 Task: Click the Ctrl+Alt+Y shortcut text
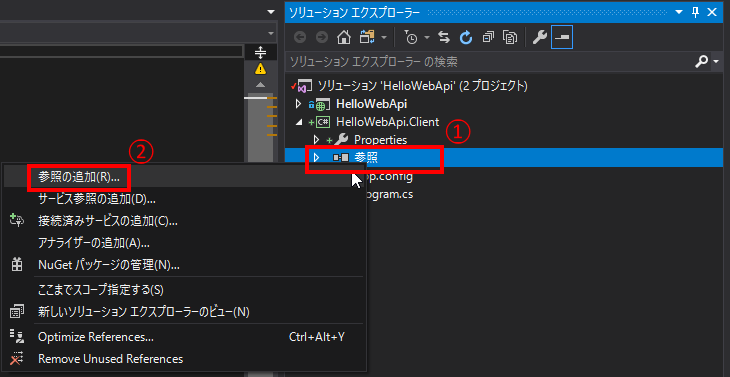tap(317, 337)
